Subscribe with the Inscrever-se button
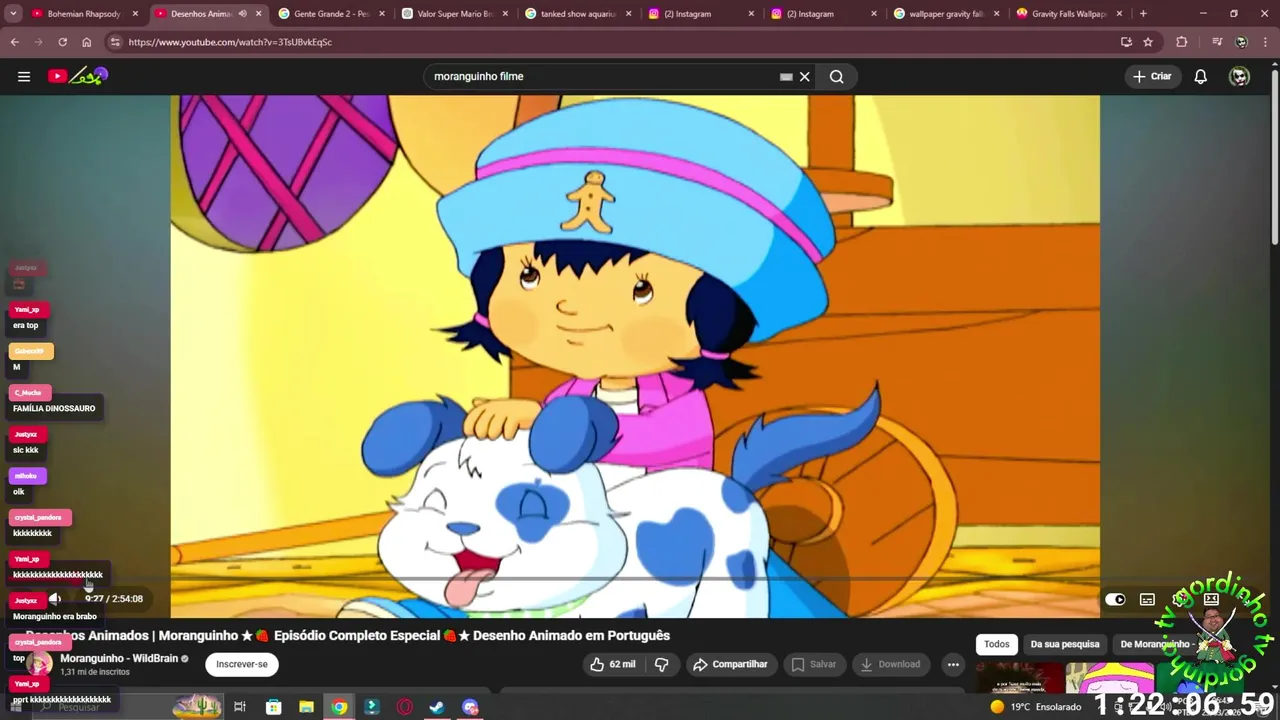The image size is (1280, 720). pyautogui.click(x=242, y=664)
